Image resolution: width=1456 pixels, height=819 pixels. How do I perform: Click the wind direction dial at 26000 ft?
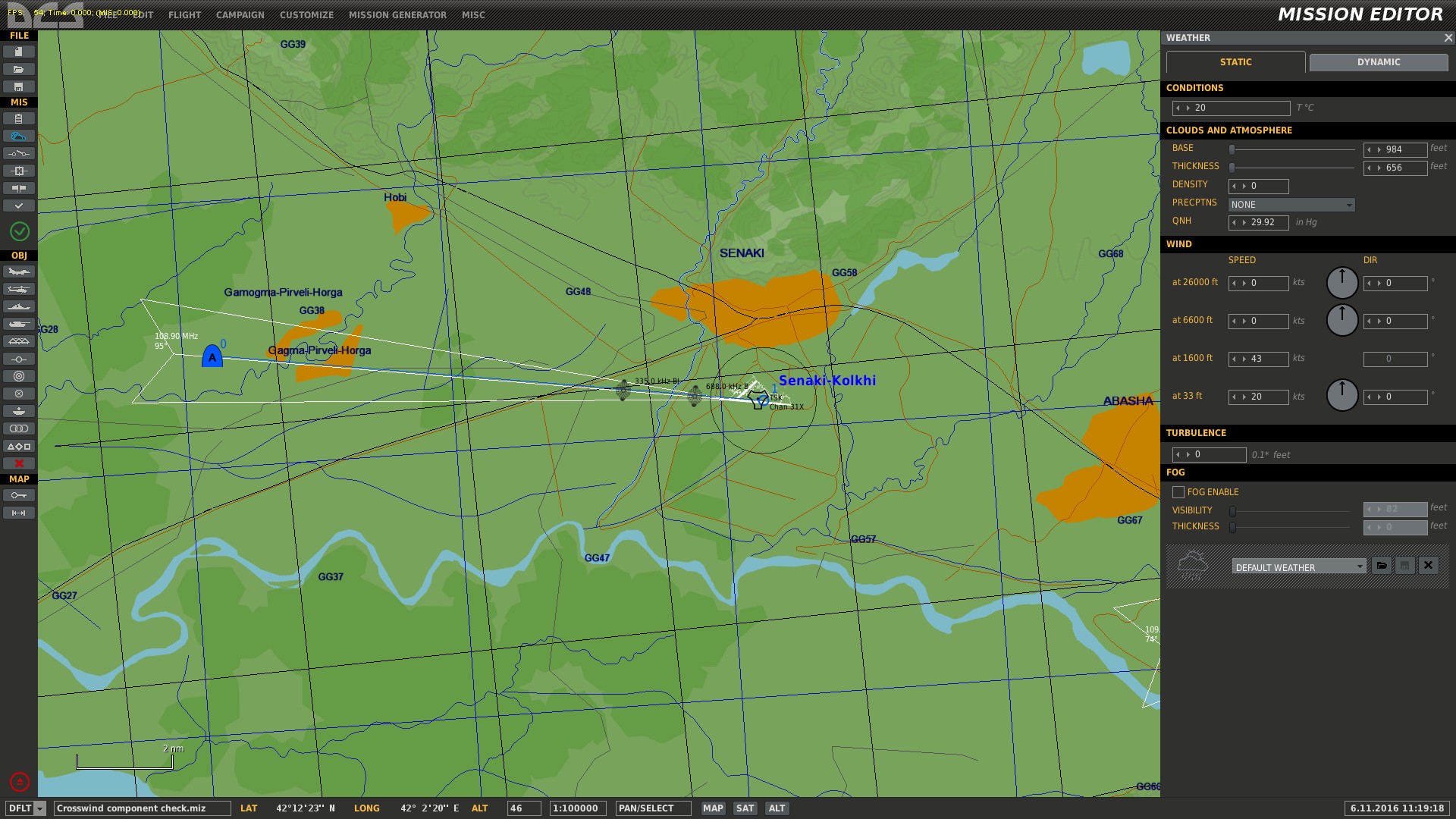click(1342, 282)
